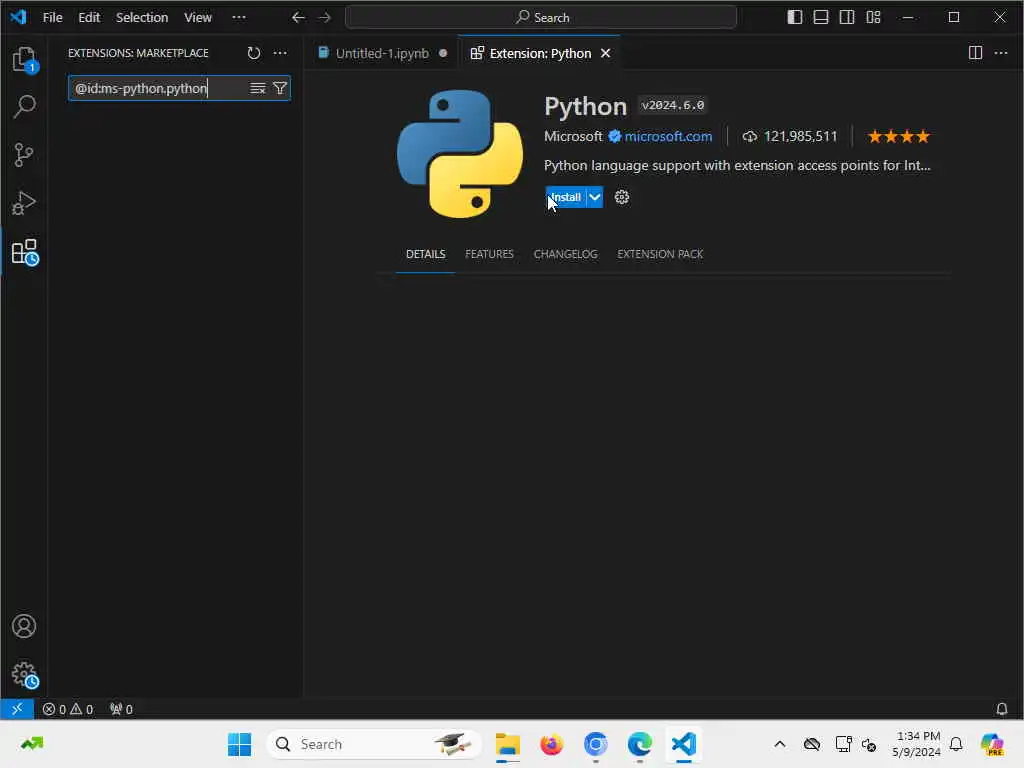1024x768 pixels.
Task: Open the File menu
Action: click(x=52, y=18)
